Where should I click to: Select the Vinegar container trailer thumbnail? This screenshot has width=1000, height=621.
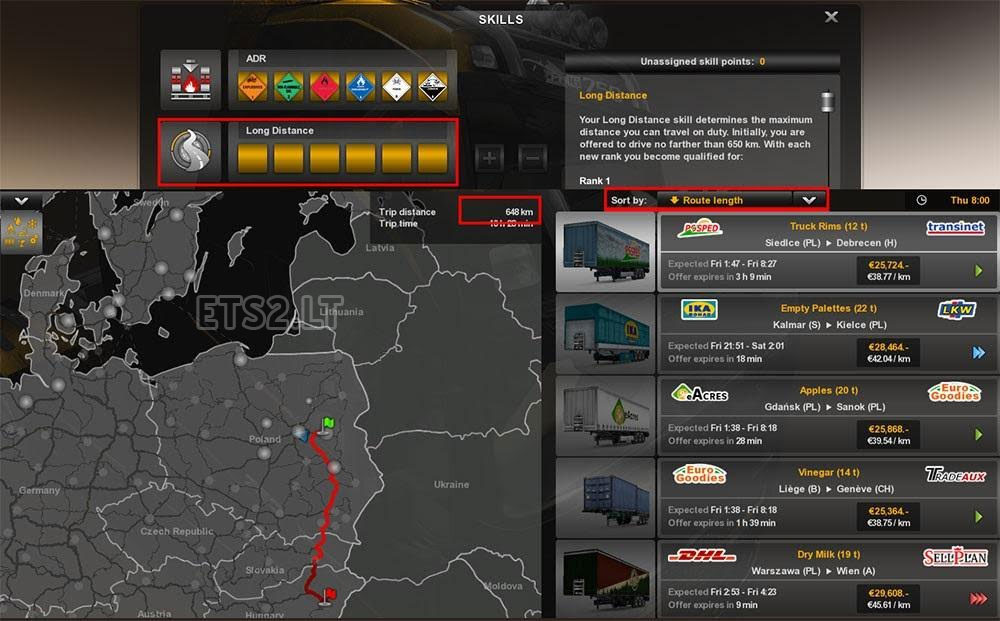[x=606, y=498]
